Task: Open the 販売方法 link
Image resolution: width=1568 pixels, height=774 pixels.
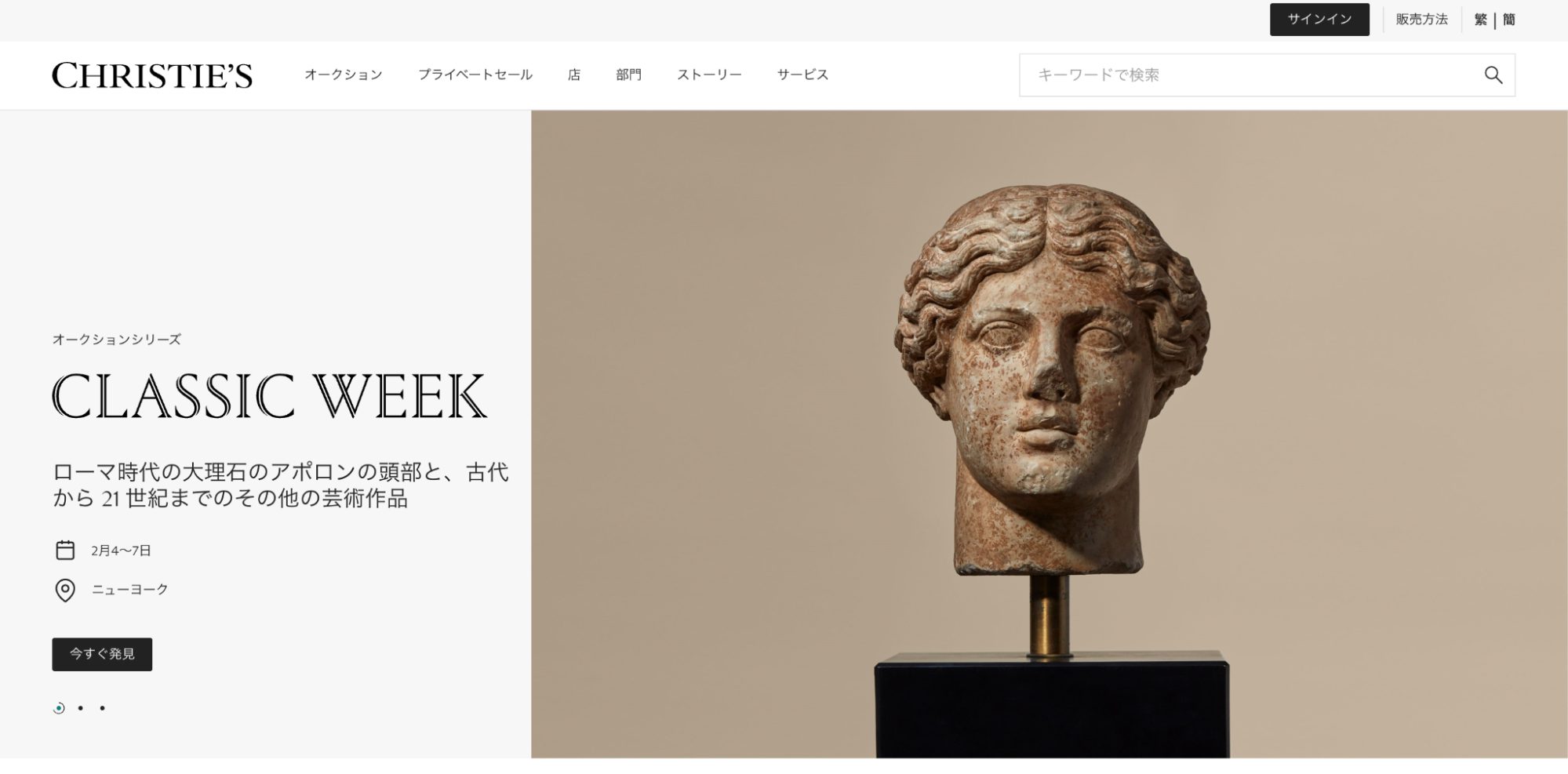Action: click(x=1421, y=20)
